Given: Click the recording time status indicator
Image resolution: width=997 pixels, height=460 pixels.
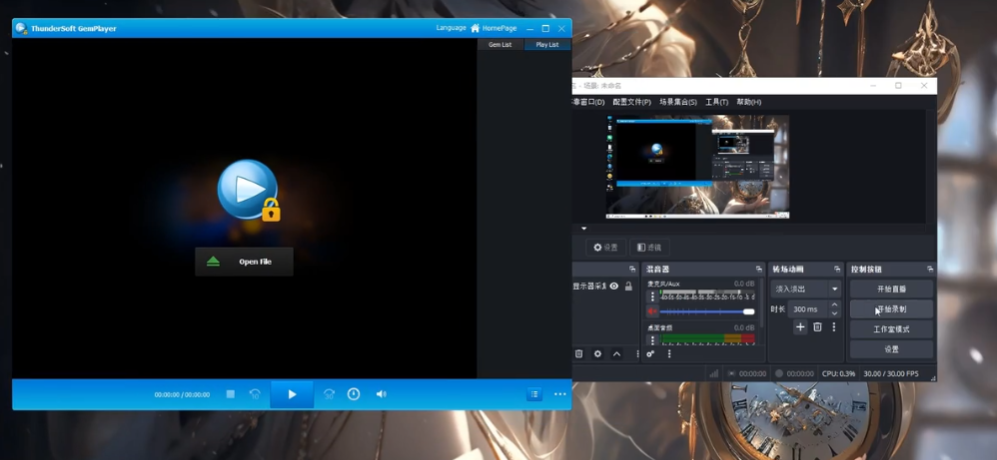Looking at the screenshot, I should (795, 373).
